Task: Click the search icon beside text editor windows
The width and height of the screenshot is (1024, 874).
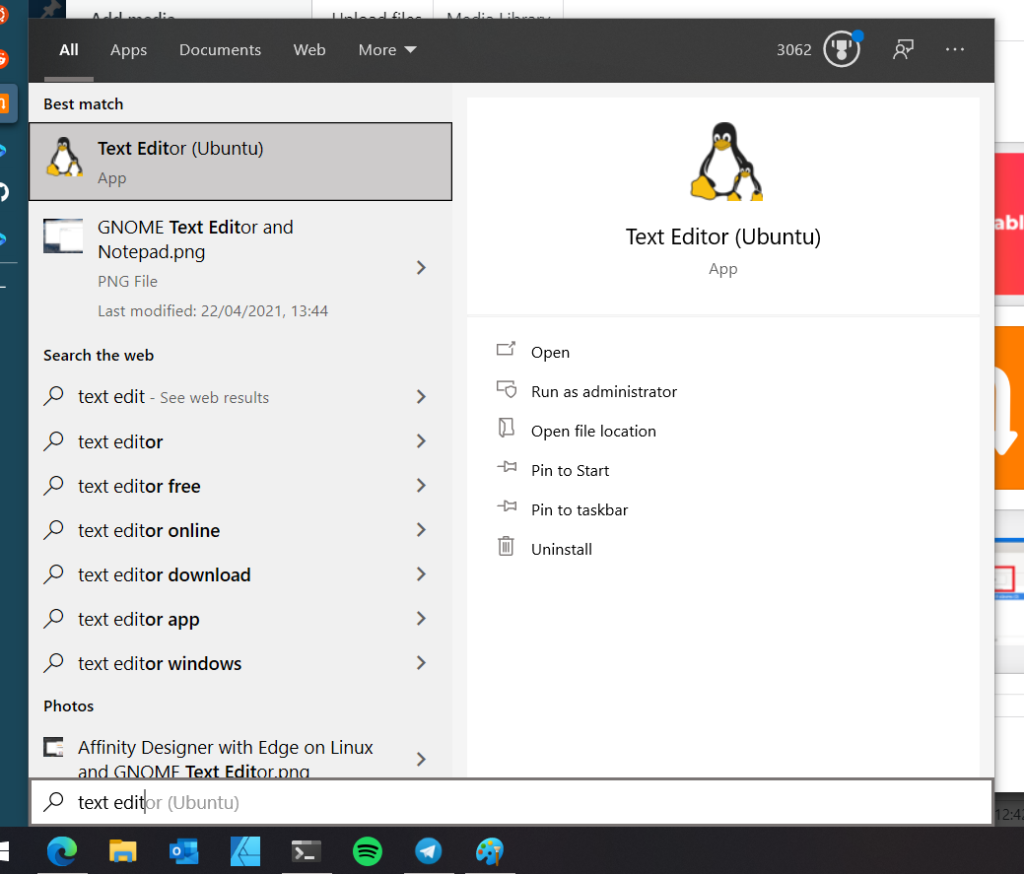Action: coord(54,663)
